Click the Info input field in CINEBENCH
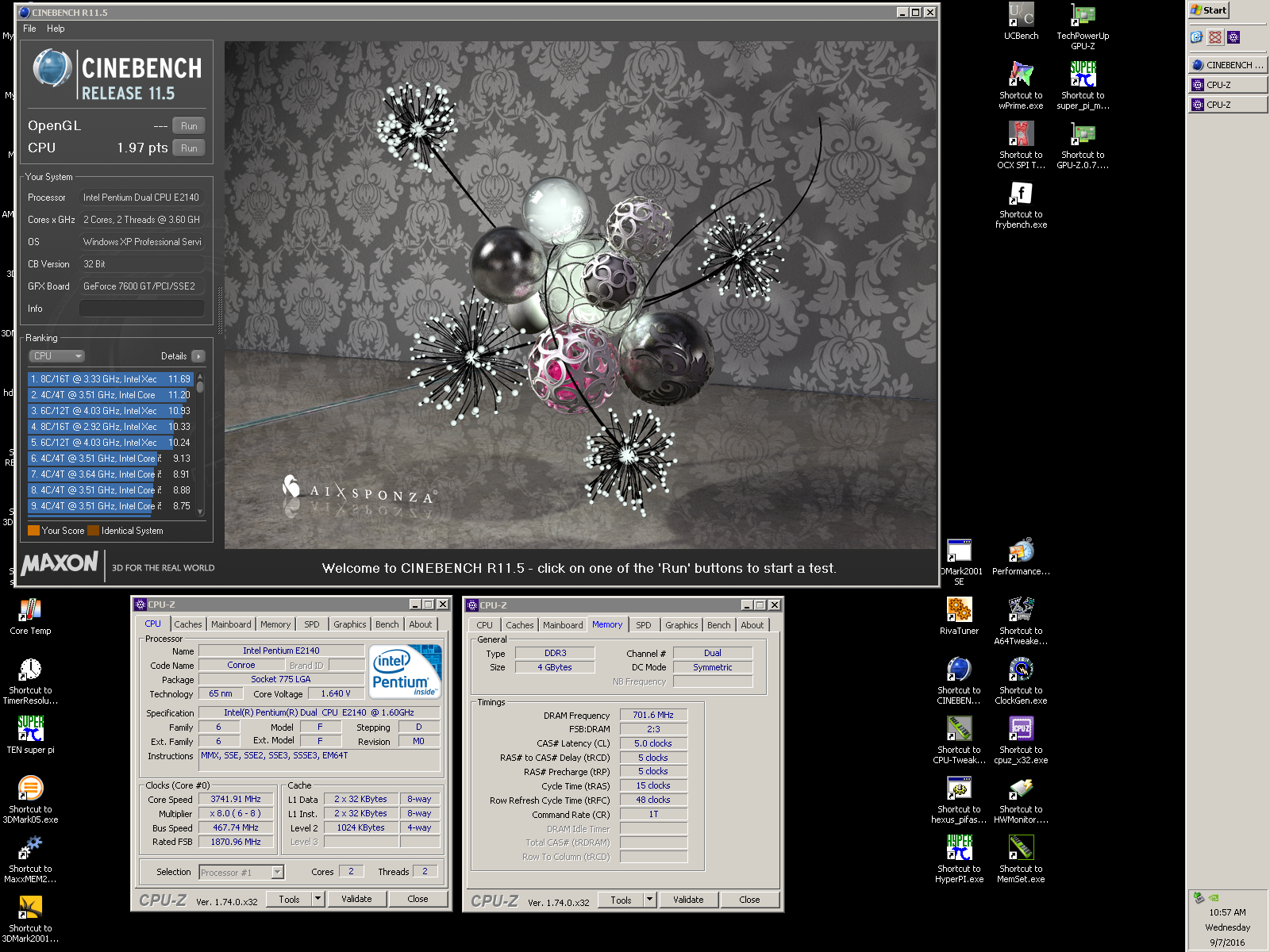1270x952 pixels. coord(142,309)
